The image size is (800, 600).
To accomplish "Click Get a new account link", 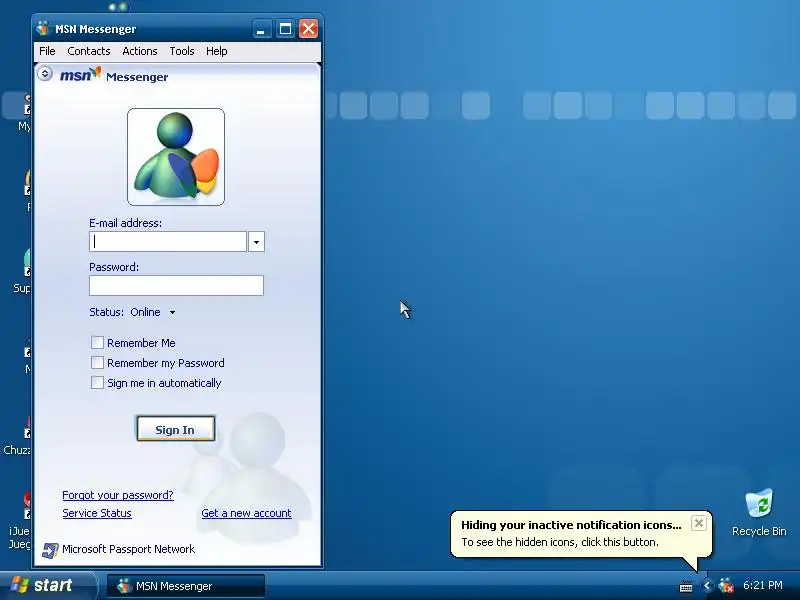I will (x=246, y=513).
